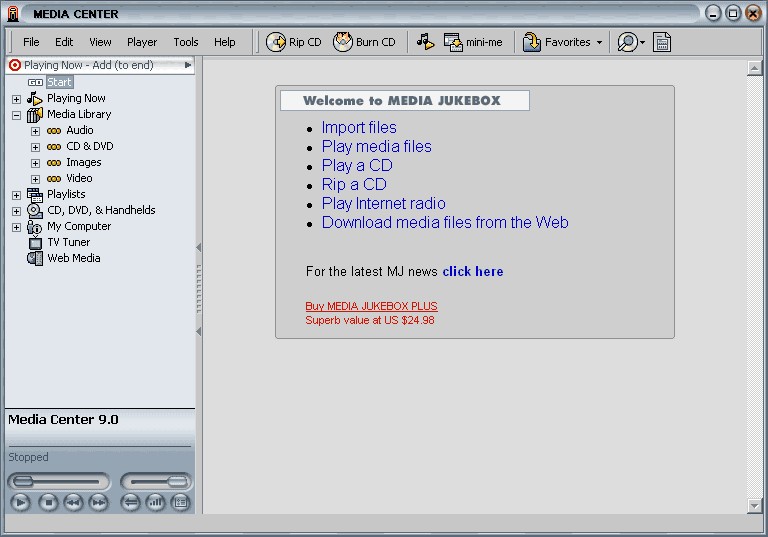Toggle the equalizer bars button
The image size is (768, 537).
[x=155, y=503]
